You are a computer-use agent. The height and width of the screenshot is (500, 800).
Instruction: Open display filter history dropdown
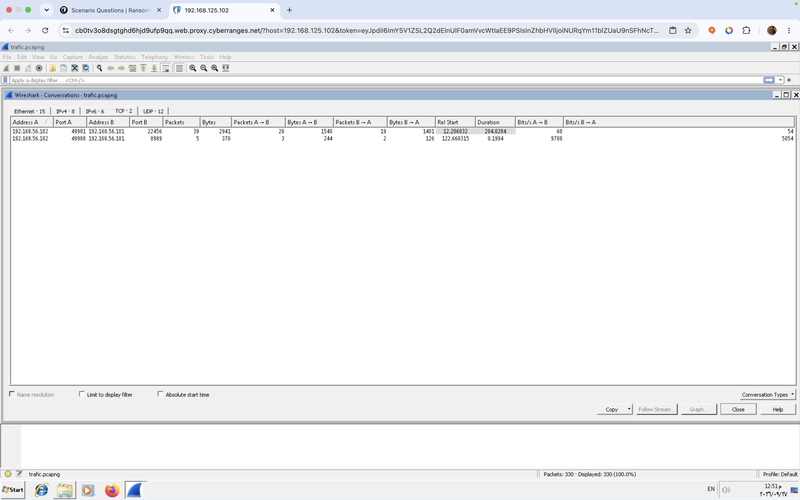coord(780,80)
